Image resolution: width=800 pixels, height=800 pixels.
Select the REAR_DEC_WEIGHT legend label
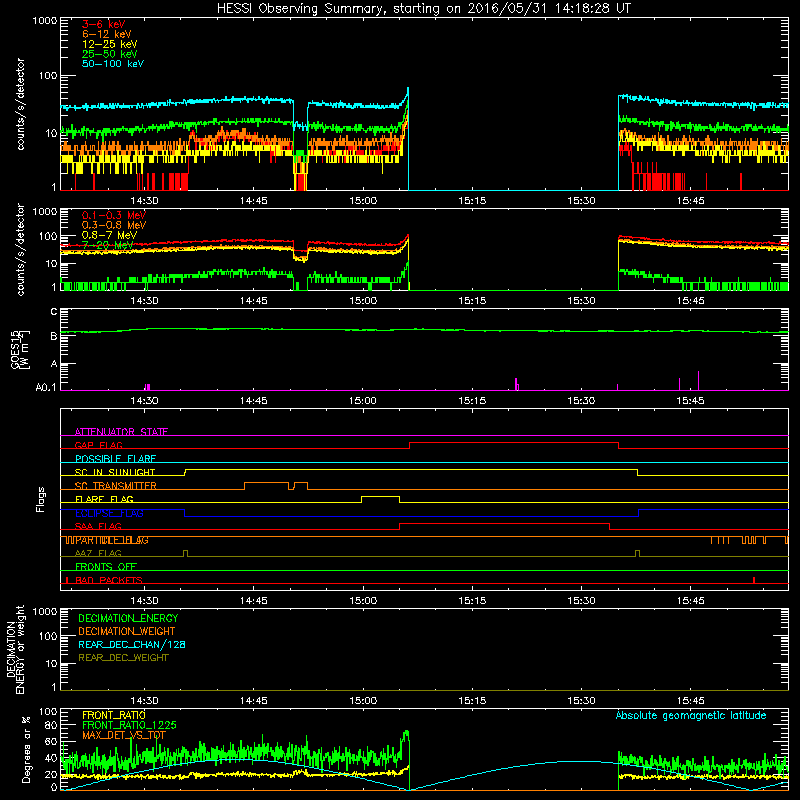tap(123, 658)
